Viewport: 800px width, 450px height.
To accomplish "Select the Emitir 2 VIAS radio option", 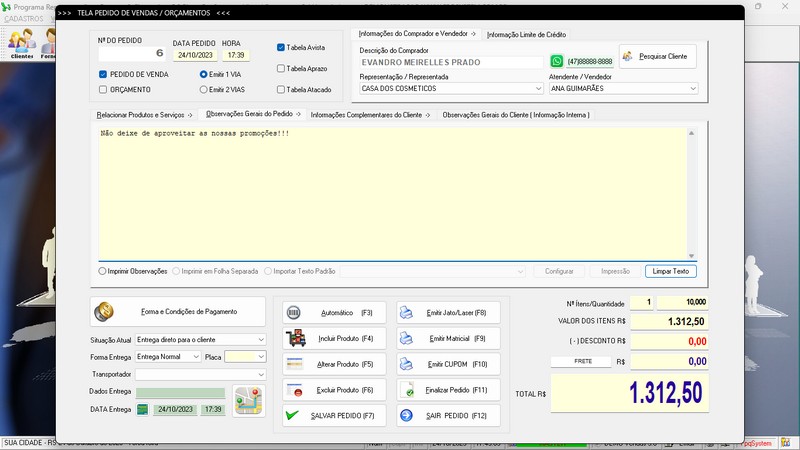I will (x=204, y=90).
